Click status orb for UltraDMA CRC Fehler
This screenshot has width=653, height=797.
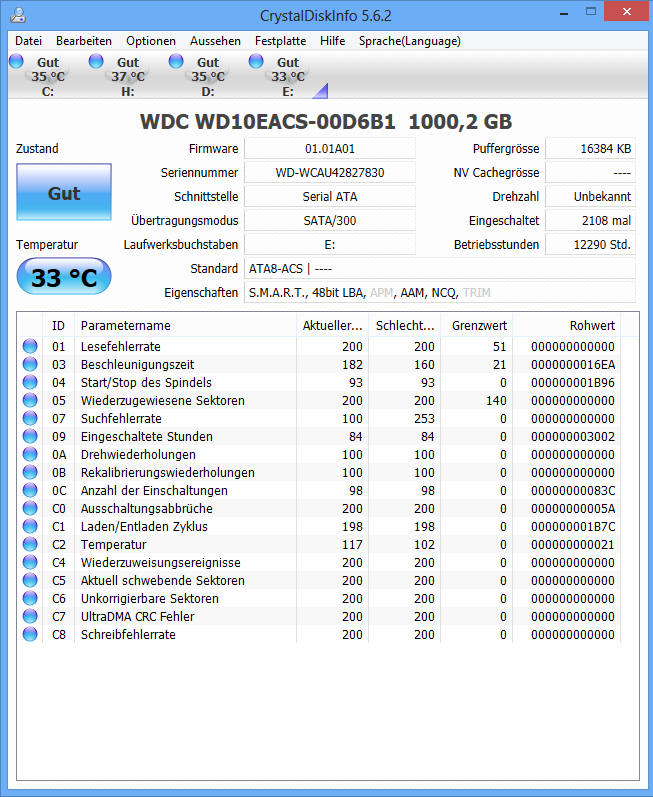tap(30, 616)
